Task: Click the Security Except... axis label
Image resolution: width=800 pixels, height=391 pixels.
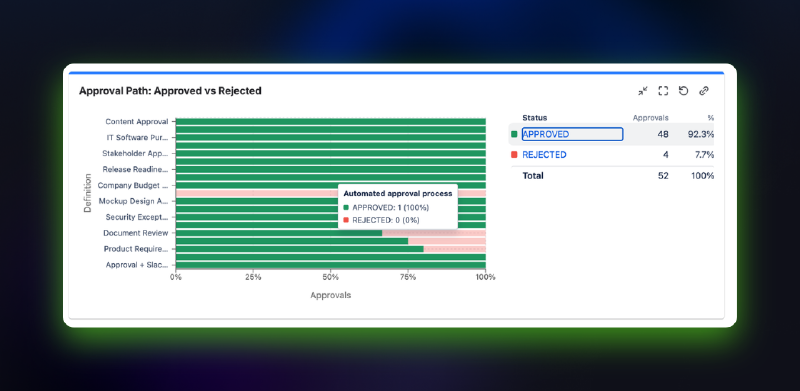Action: pos(137,217)
